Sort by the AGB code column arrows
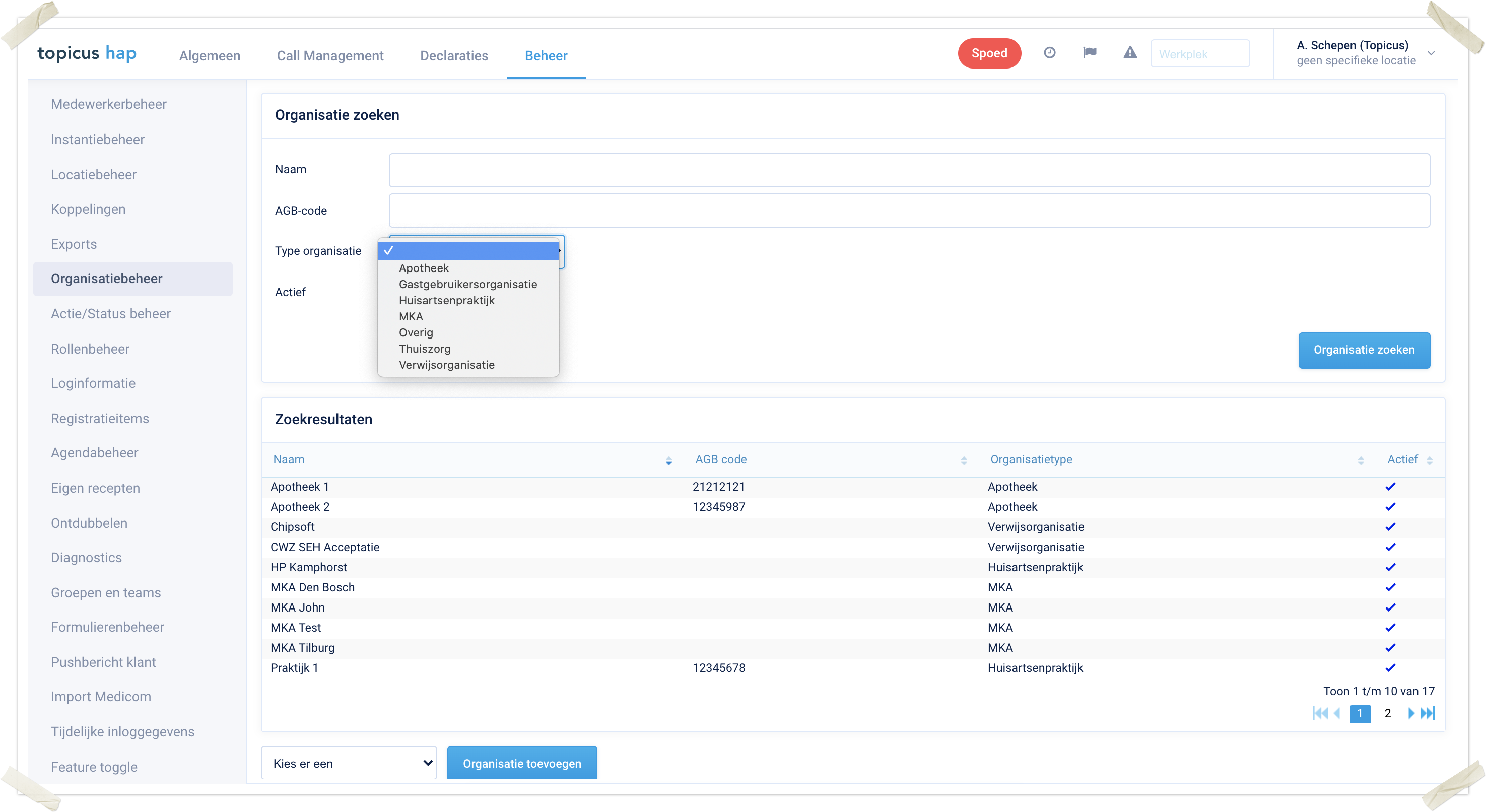 coord(963,461)
